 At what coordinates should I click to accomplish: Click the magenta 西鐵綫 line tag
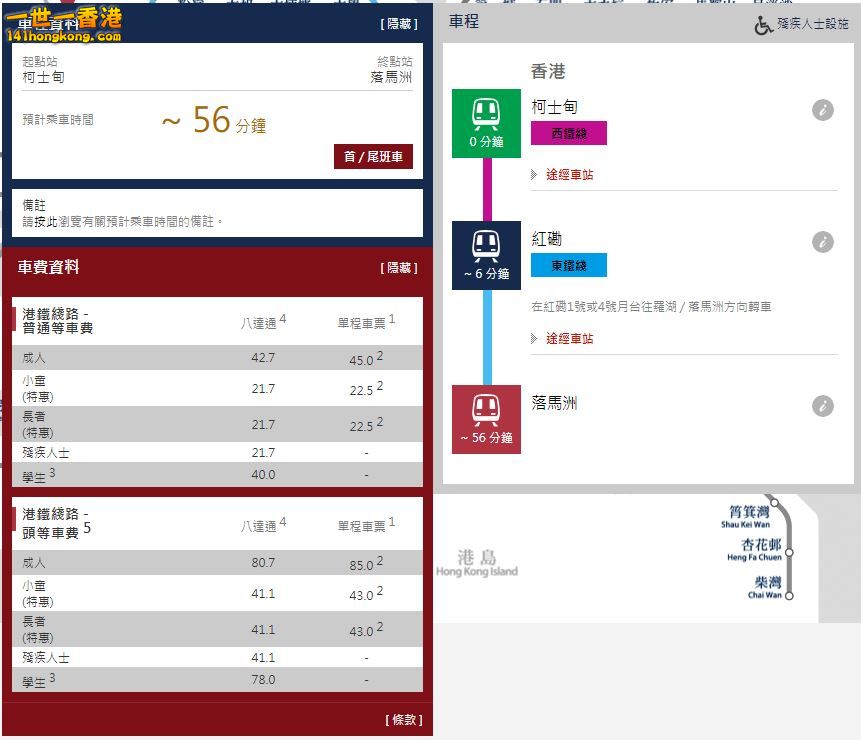tap(569, 133)
